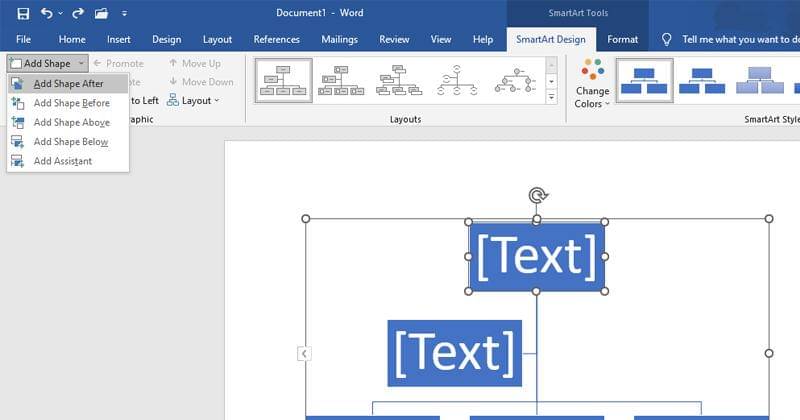Choose the first SmartArt style swatch
The width and height of the screenshot is (800, 420).
pyautogui.click(x=644, y=80)
